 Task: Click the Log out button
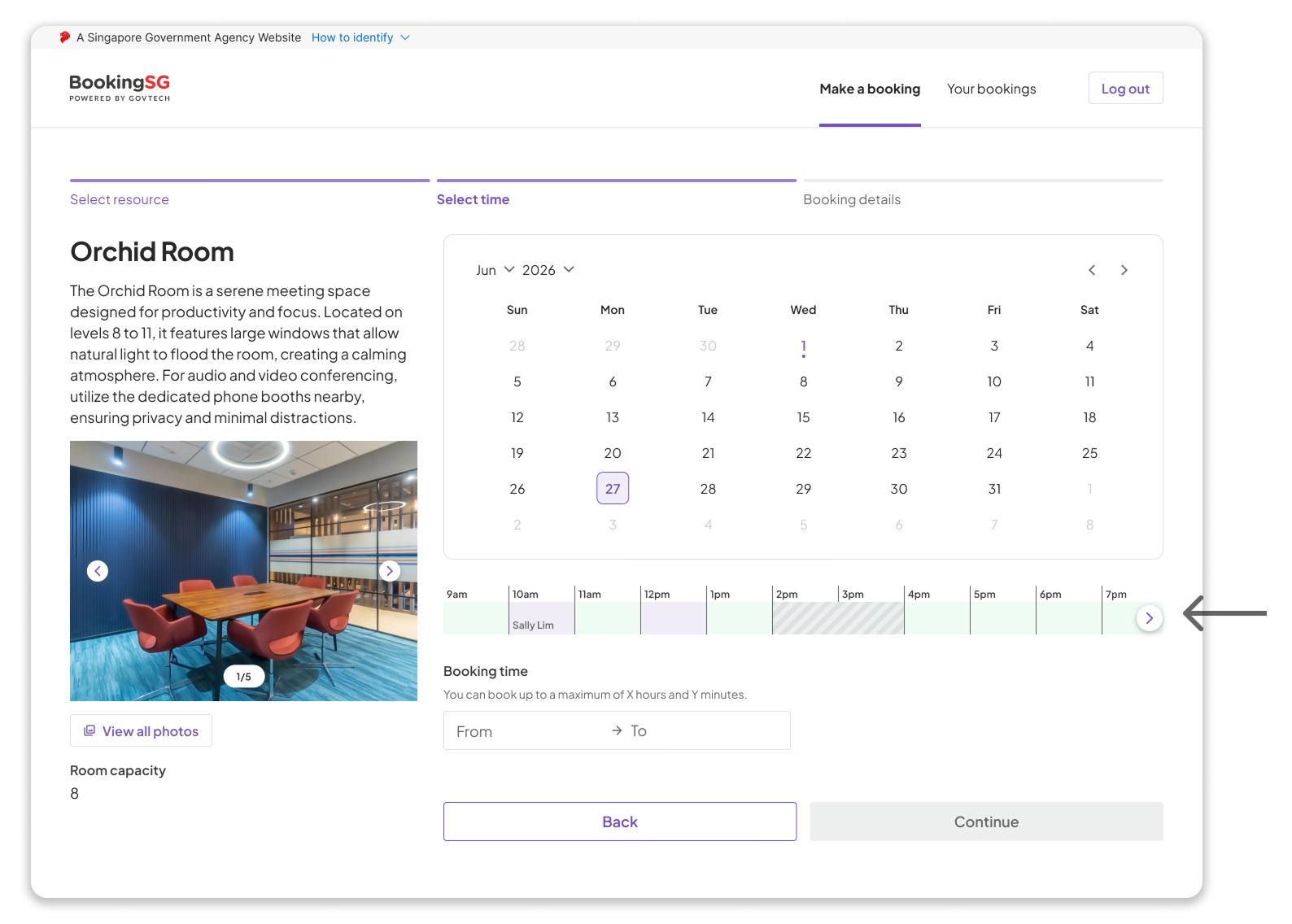click(1125, 88)
